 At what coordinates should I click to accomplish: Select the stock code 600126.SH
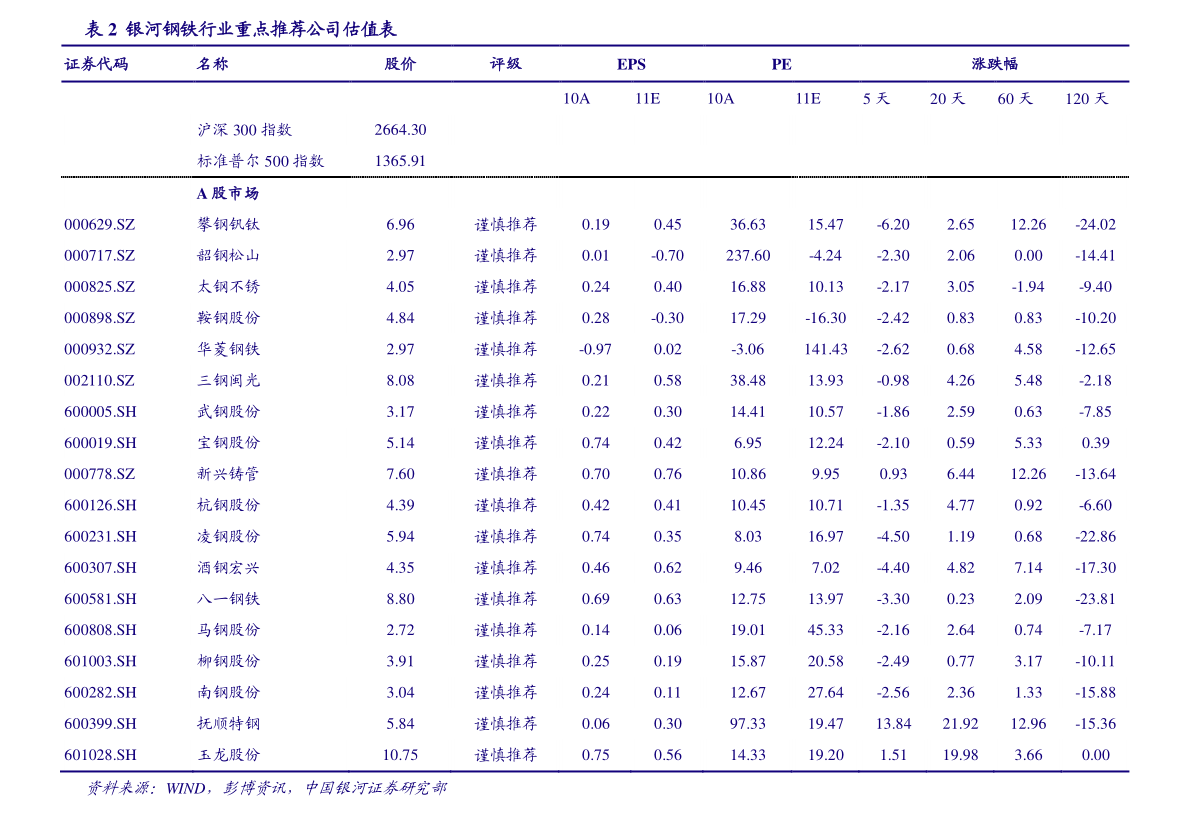point(100,506)
